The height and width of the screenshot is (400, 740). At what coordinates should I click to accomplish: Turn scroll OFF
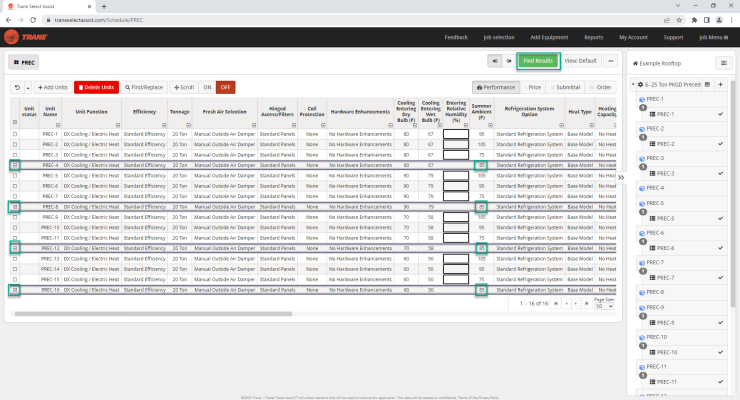pyautogui.click(x=226, y=87)
